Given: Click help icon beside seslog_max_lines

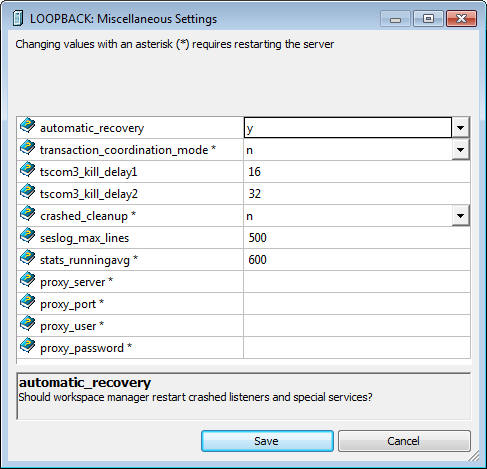Looking at the screenshot, I should pyautogui.click(x=27, y=236).
